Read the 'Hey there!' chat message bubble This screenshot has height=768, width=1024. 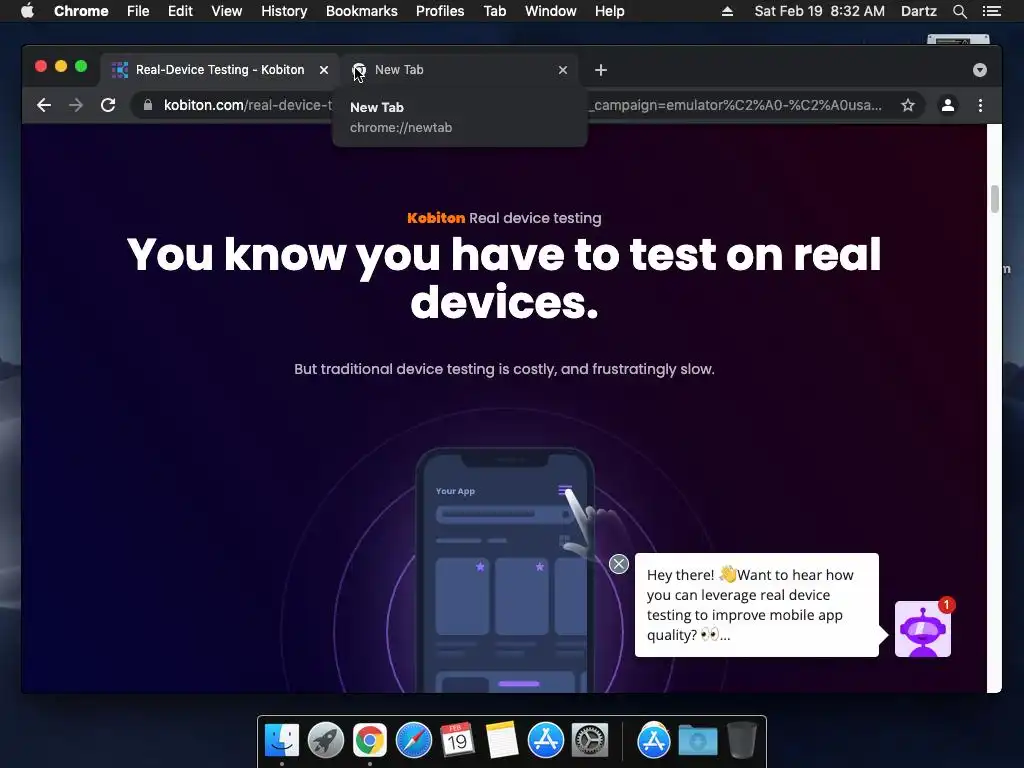(756, 605)
